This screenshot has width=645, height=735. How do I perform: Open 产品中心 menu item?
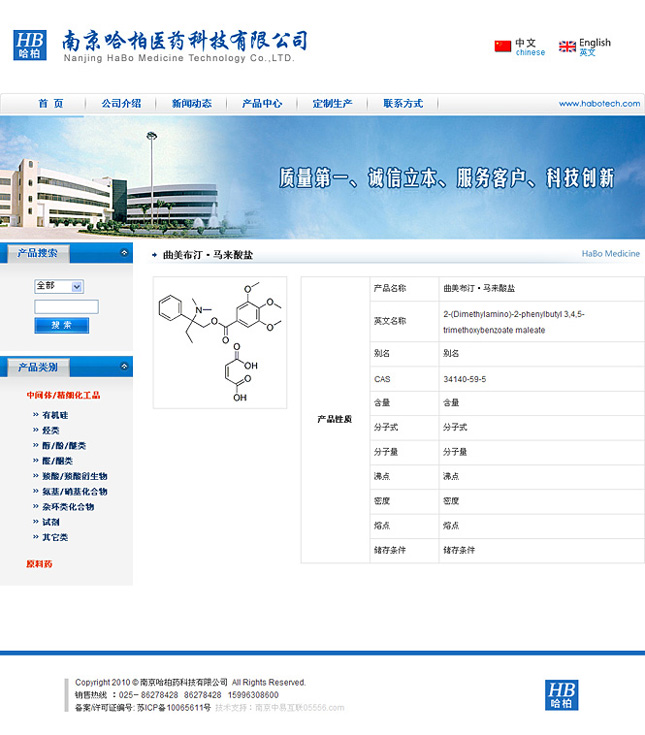[x=262, y=104]
